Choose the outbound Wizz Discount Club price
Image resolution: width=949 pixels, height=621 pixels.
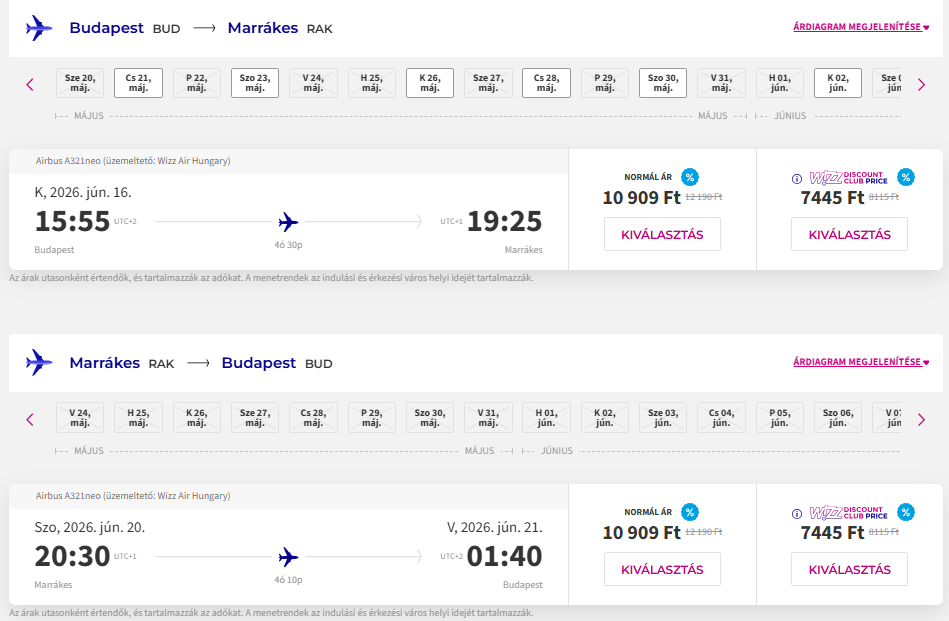[x=849, y=234]
